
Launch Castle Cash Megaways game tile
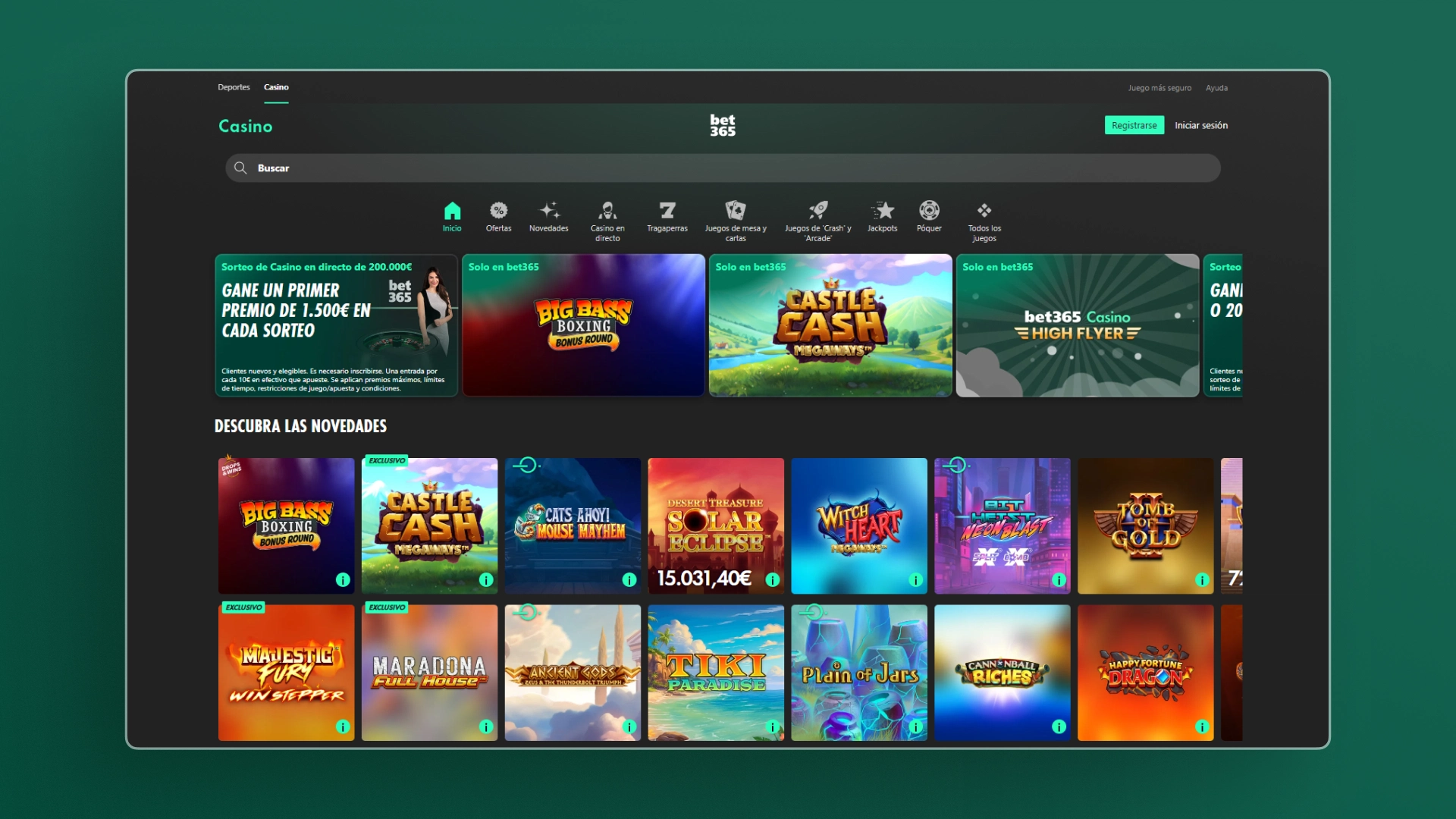[x=429, y=526]
